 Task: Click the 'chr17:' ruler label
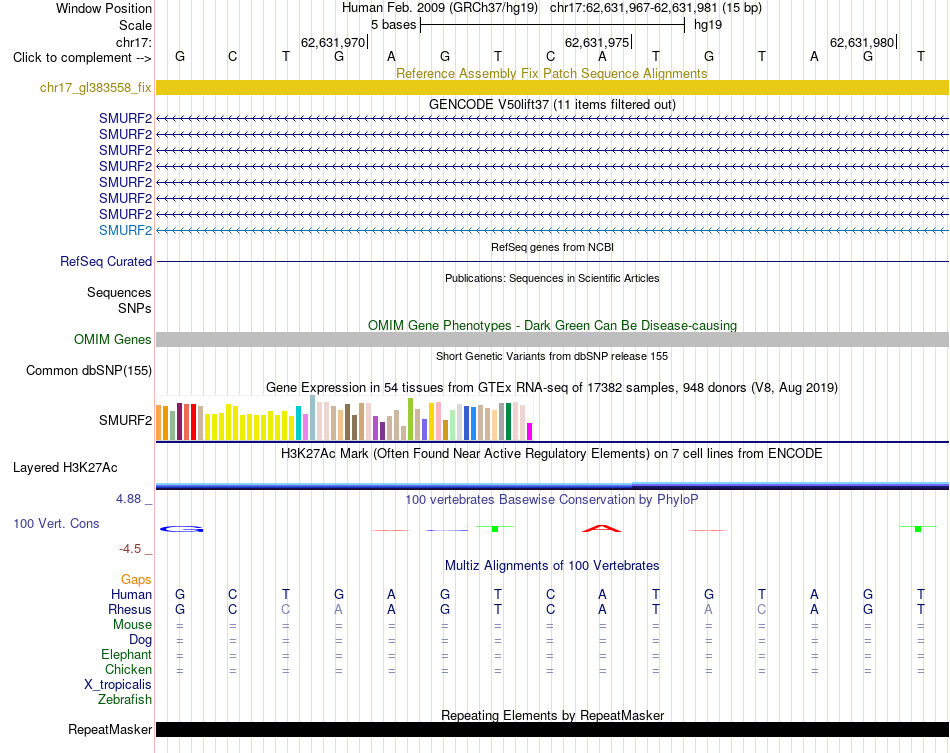click(133, 42)
